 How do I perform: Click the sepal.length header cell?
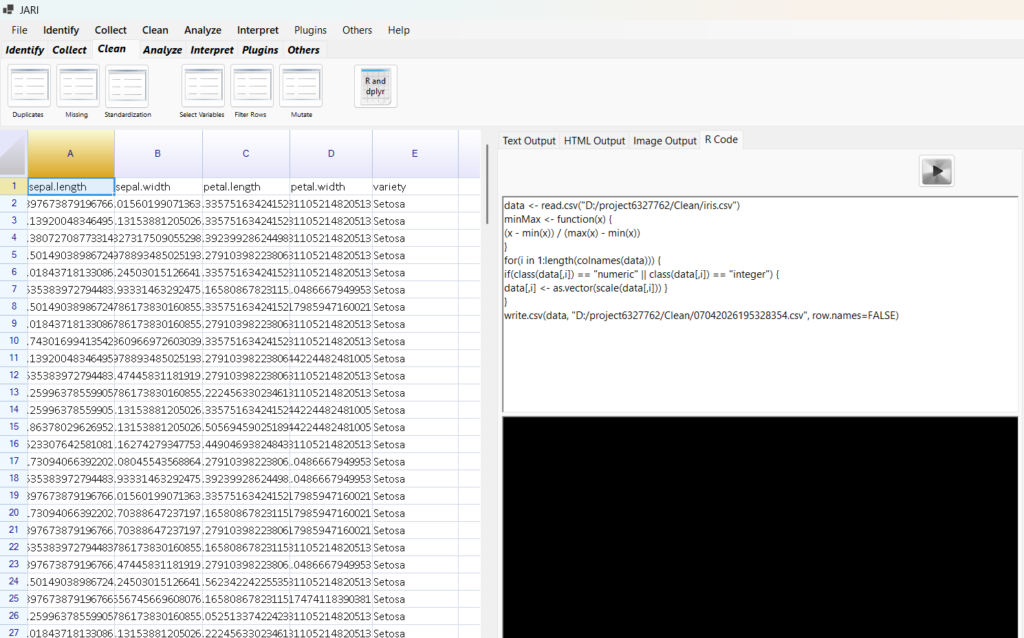[70, 187]
